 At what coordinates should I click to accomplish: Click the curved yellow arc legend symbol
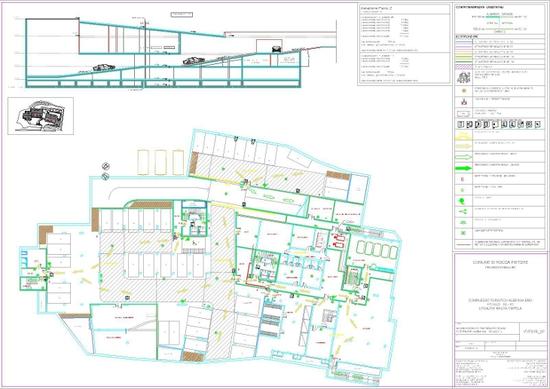[x=463, y=136]
